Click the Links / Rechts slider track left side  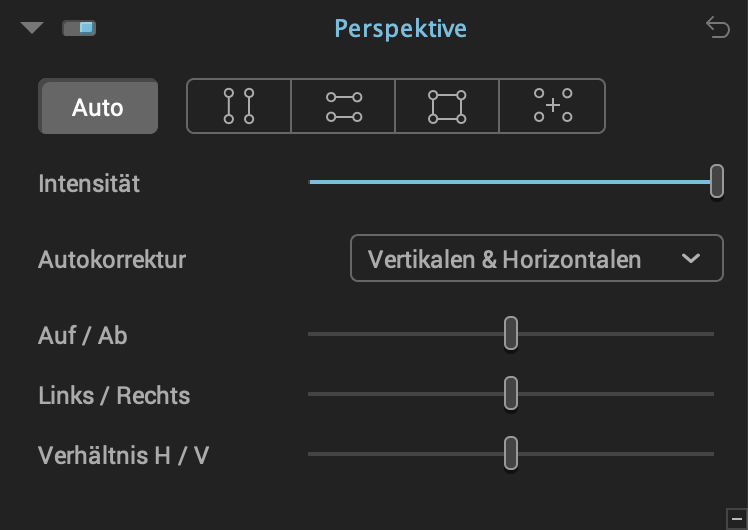pos(405,394)
